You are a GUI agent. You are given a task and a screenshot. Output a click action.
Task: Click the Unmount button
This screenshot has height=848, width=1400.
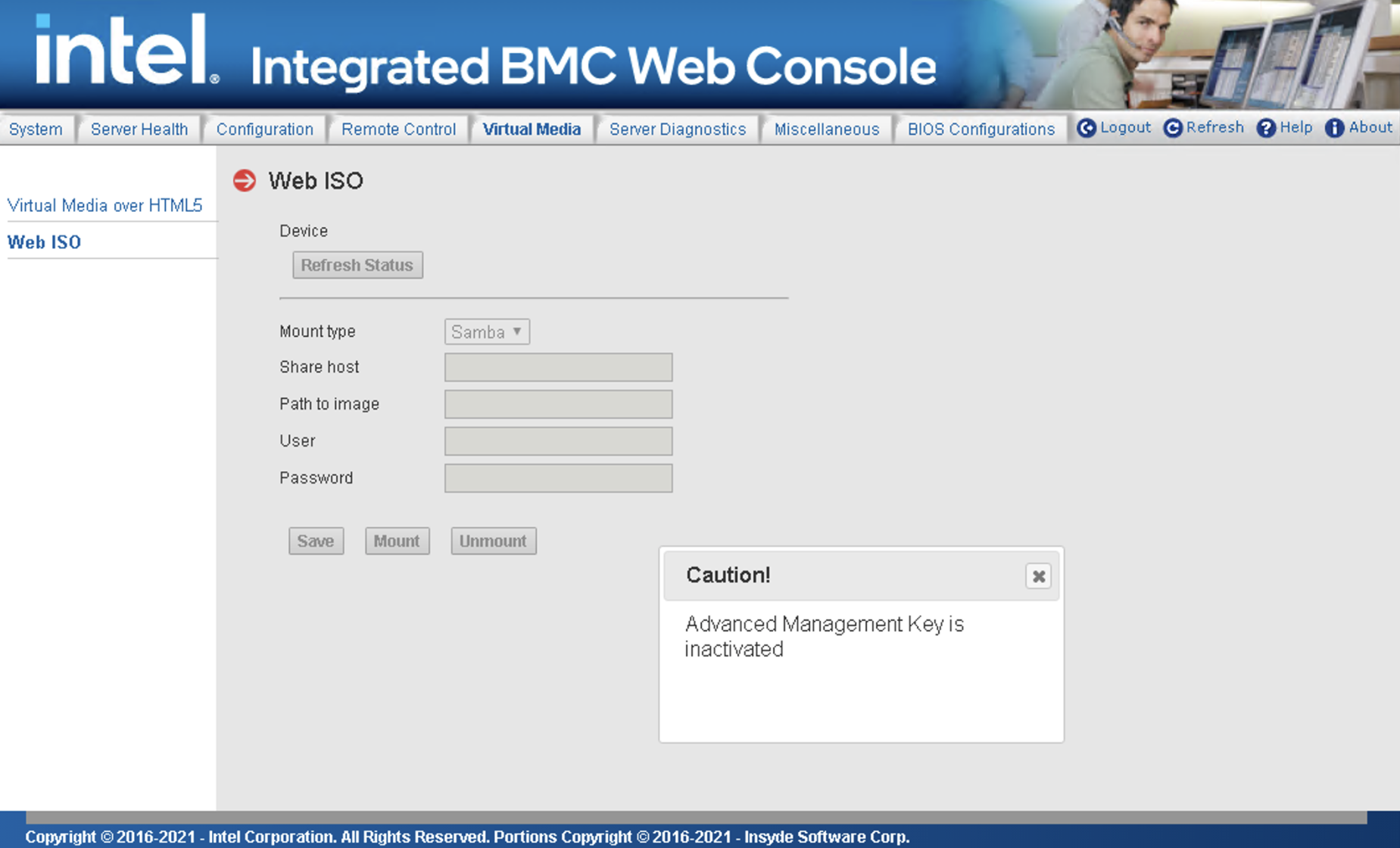coord(494,541)
